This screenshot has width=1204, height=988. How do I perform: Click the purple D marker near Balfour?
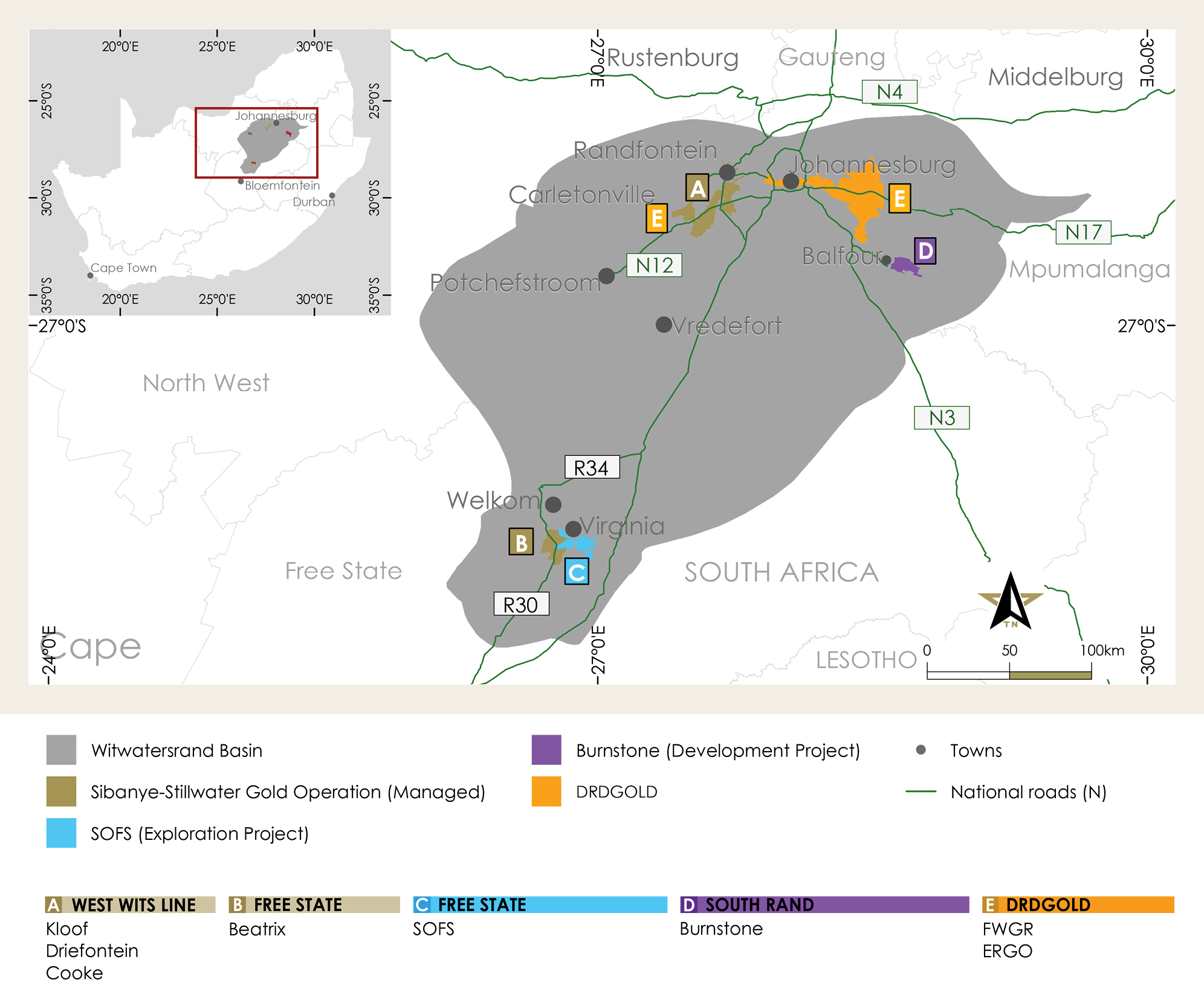coord(925,251)
